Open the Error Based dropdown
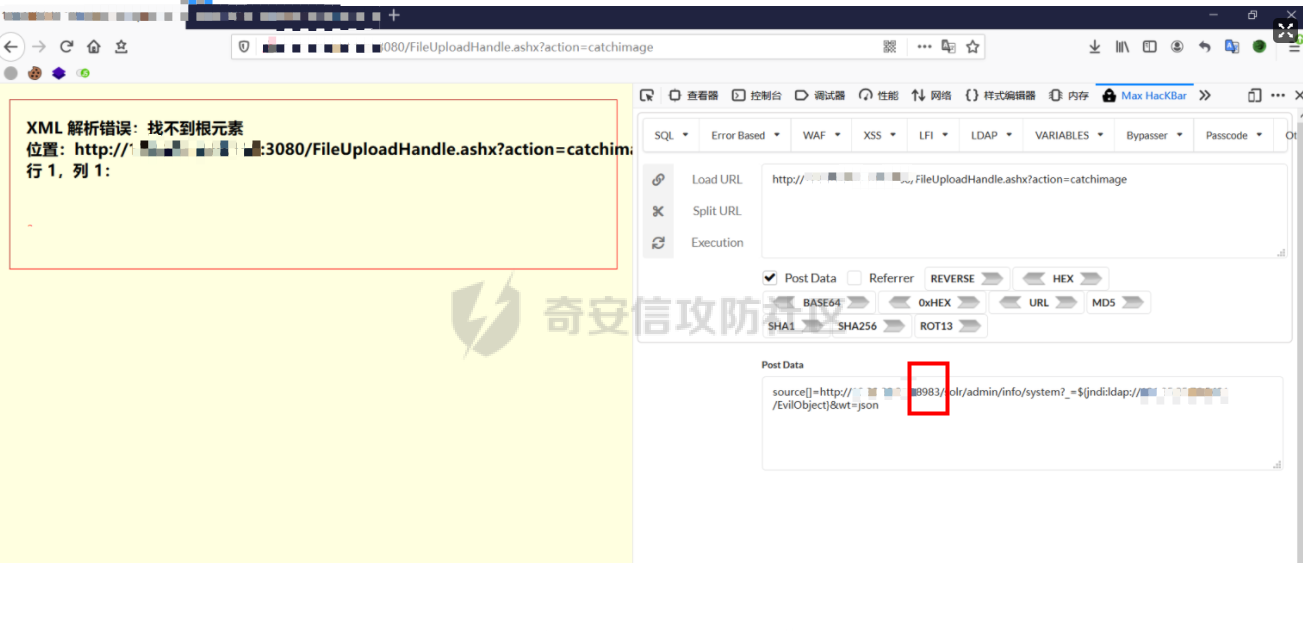Image resolution: width=1303 pixels, height=631 pixels. point(745,136)
